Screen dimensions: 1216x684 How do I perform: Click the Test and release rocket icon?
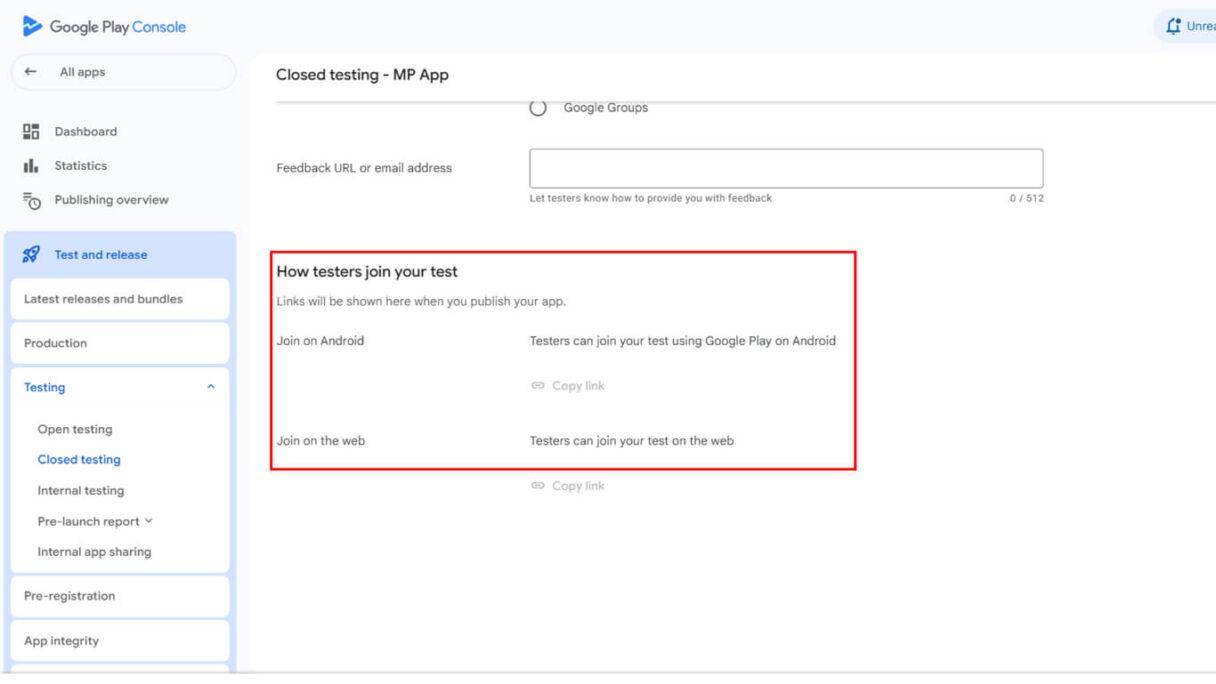pyautogui.click(x=31, y=255)
